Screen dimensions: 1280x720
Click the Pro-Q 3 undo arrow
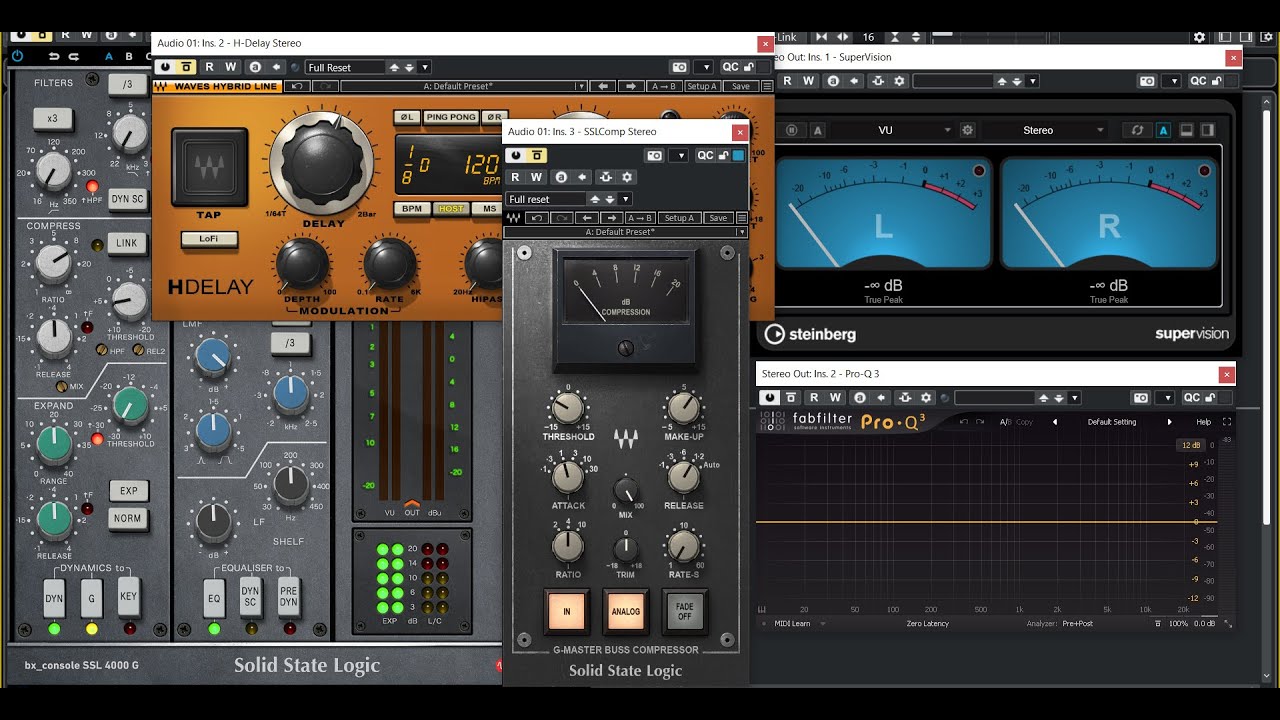[x=964, y=422]
